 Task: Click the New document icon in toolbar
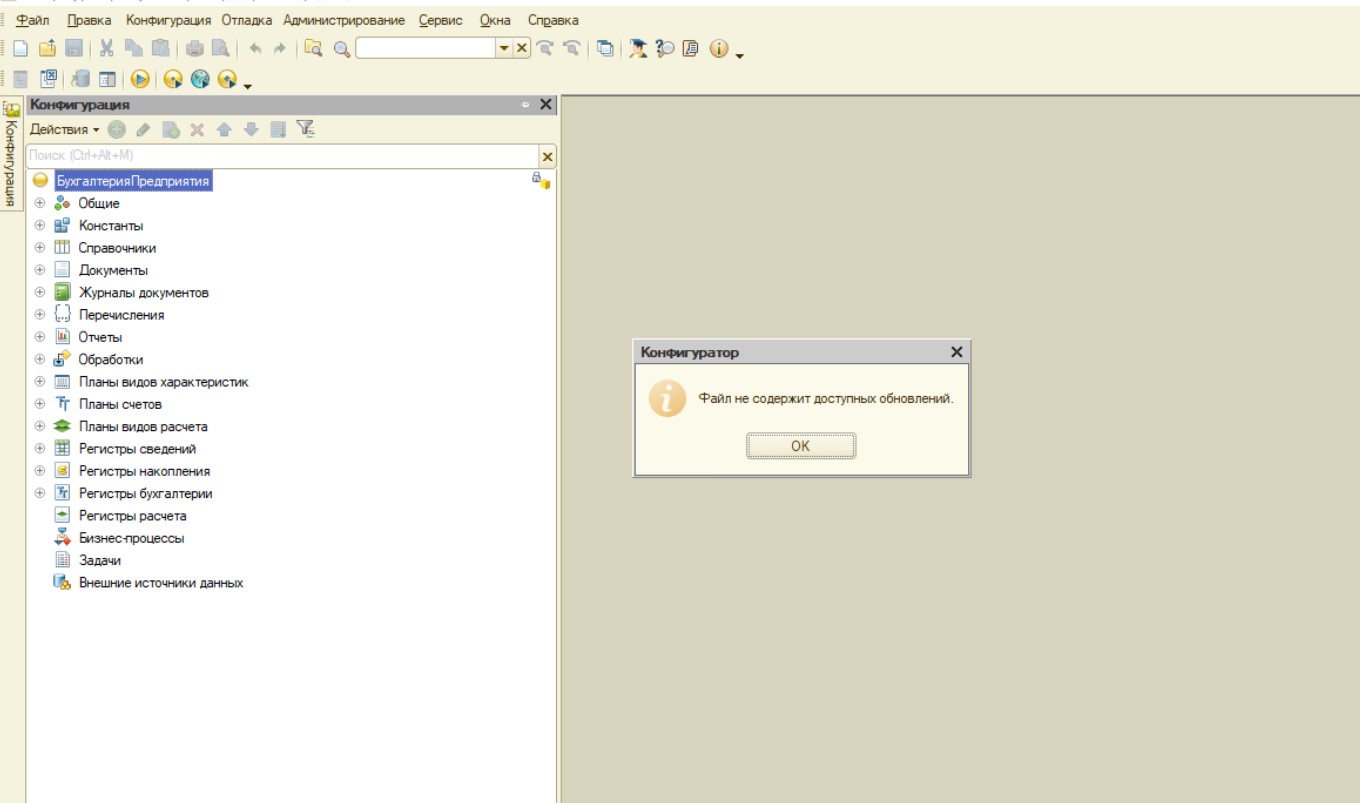click(x=20, y=48)
